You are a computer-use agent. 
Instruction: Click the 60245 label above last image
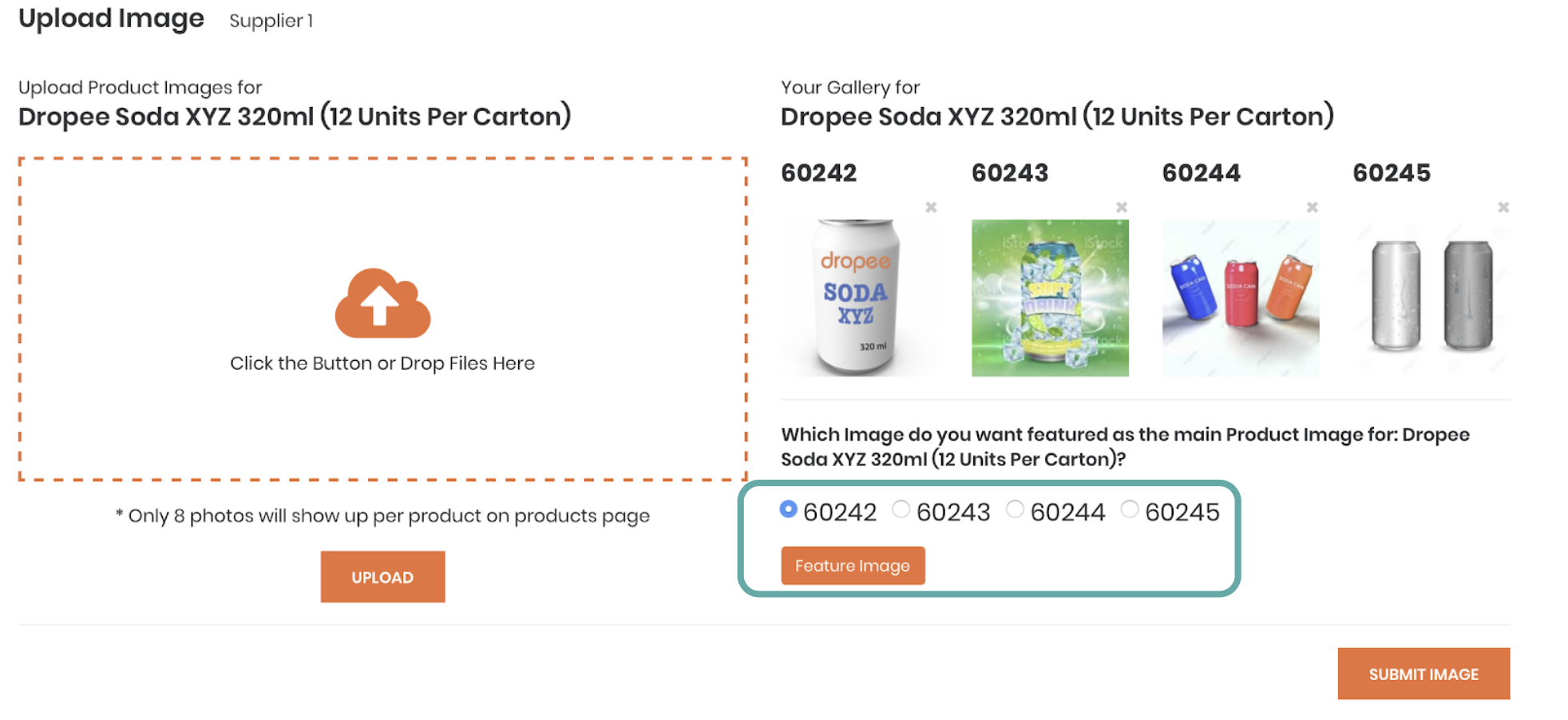pos(1392,173)
